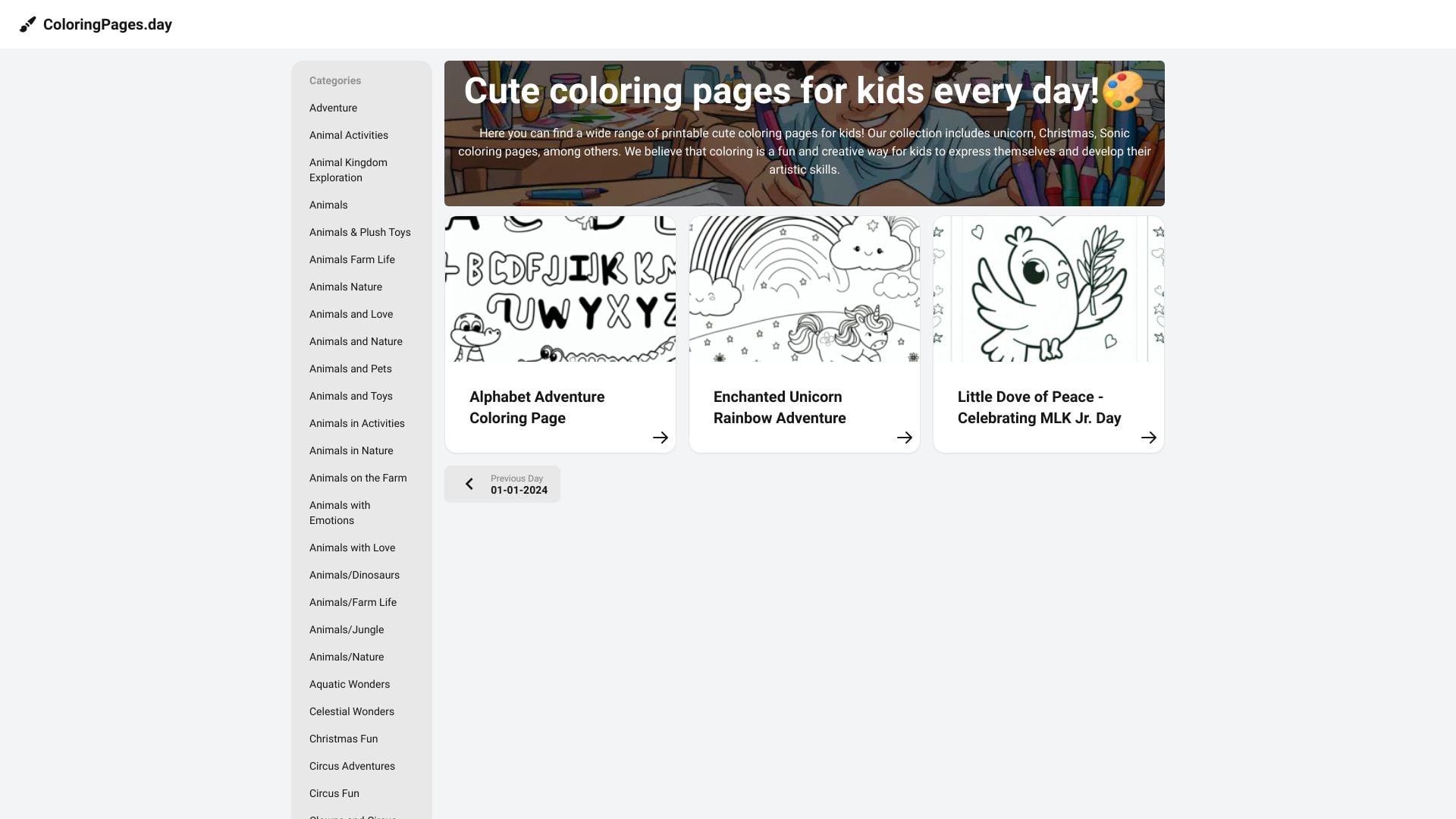Click the Enchanted Unicorn Rainbow Adventure thumbnail
The height and width of the screenshot is (819, 1456).
804,288
